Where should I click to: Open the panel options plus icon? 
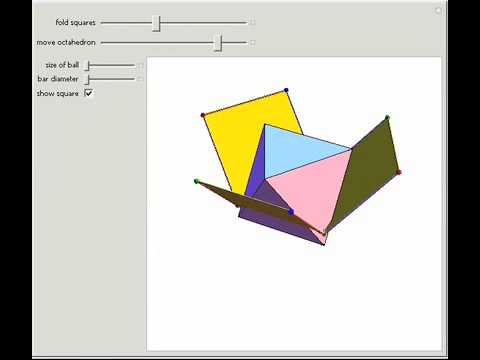438,11
